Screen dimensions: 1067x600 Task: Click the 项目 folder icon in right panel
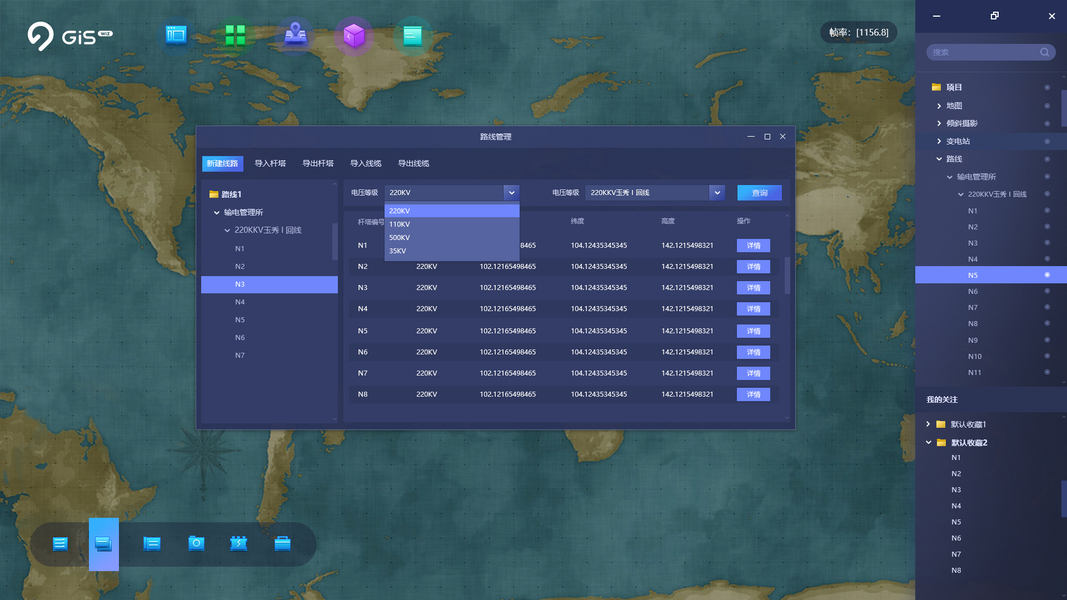point(936,87)
